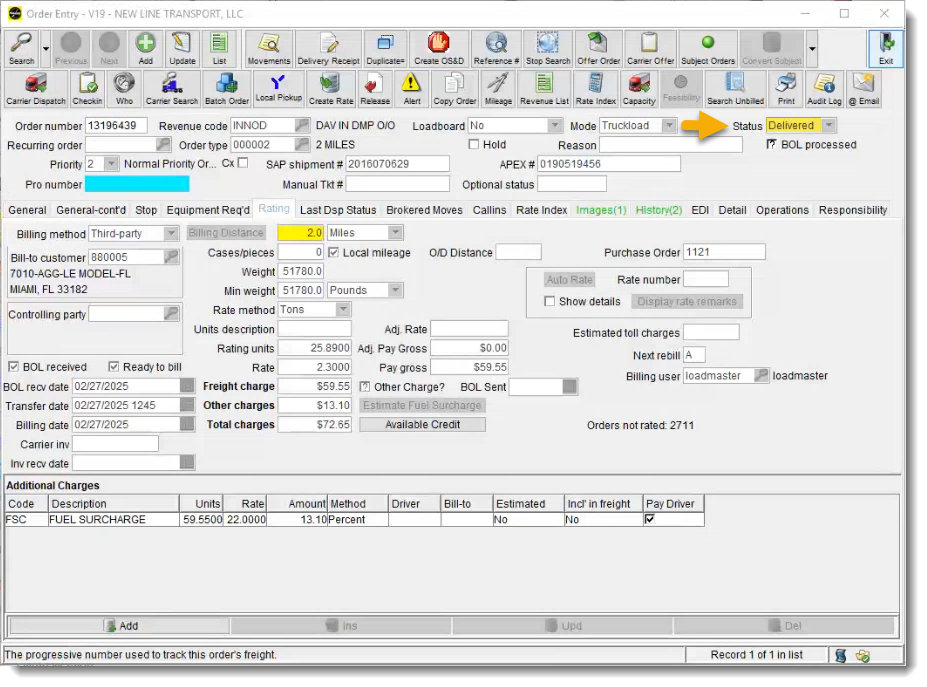The height and width of the screenshot is (687, 927).
Task: Enable the Show details checkbox
Action: point(549,302)
